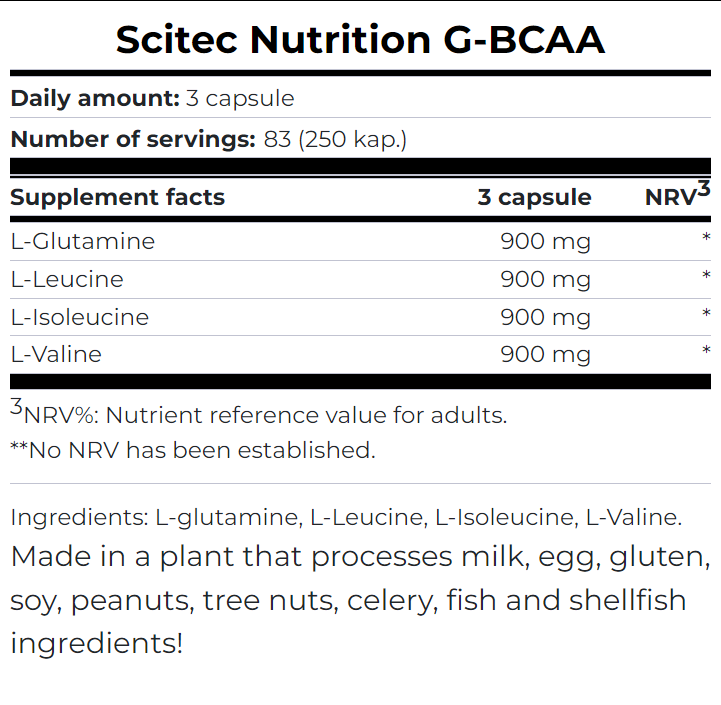
Task: Select the L-Glutamine row name in table
Action: pyautogui.click(x=83, y=241)
